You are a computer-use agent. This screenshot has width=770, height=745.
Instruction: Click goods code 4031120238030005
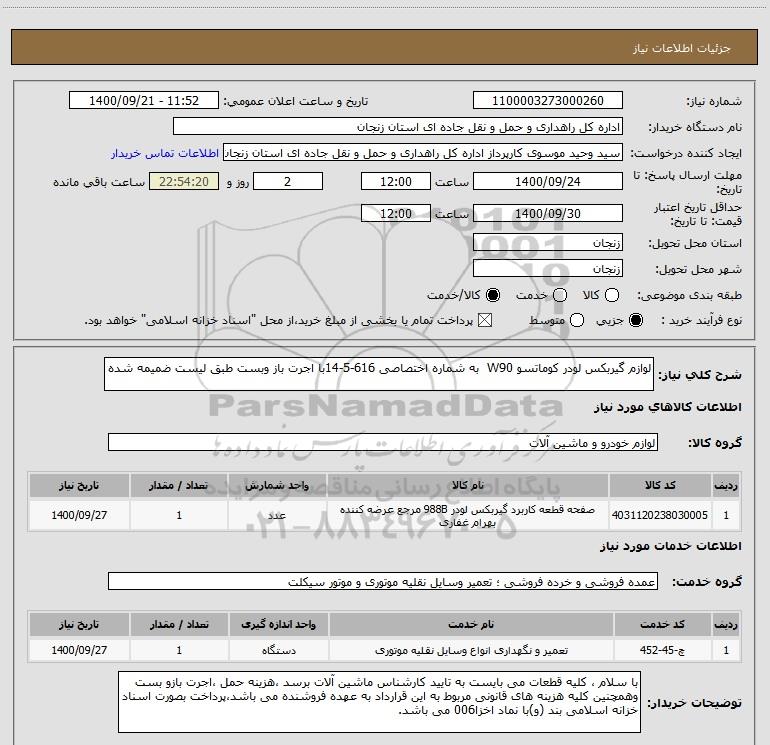[660, 515]
